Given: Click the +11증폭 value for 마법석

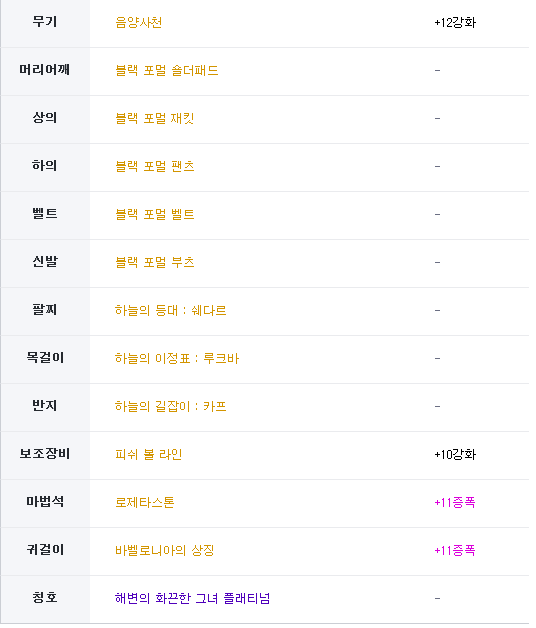Looking at the screenshot, I should pyautogui.click(x=455, y=503).
